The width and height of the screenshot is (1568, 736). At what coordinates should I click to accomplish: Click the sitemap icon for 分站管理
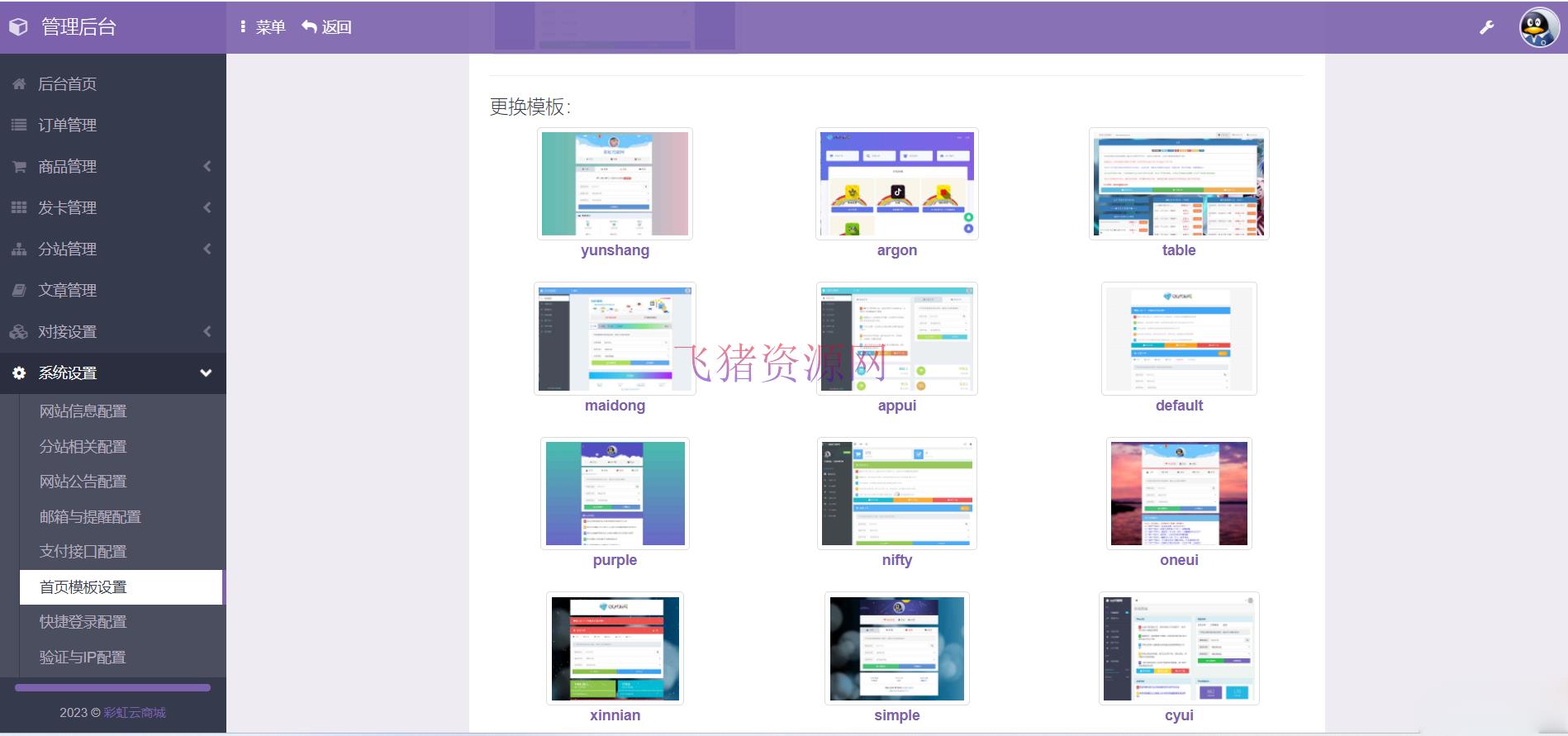[19, 249]
